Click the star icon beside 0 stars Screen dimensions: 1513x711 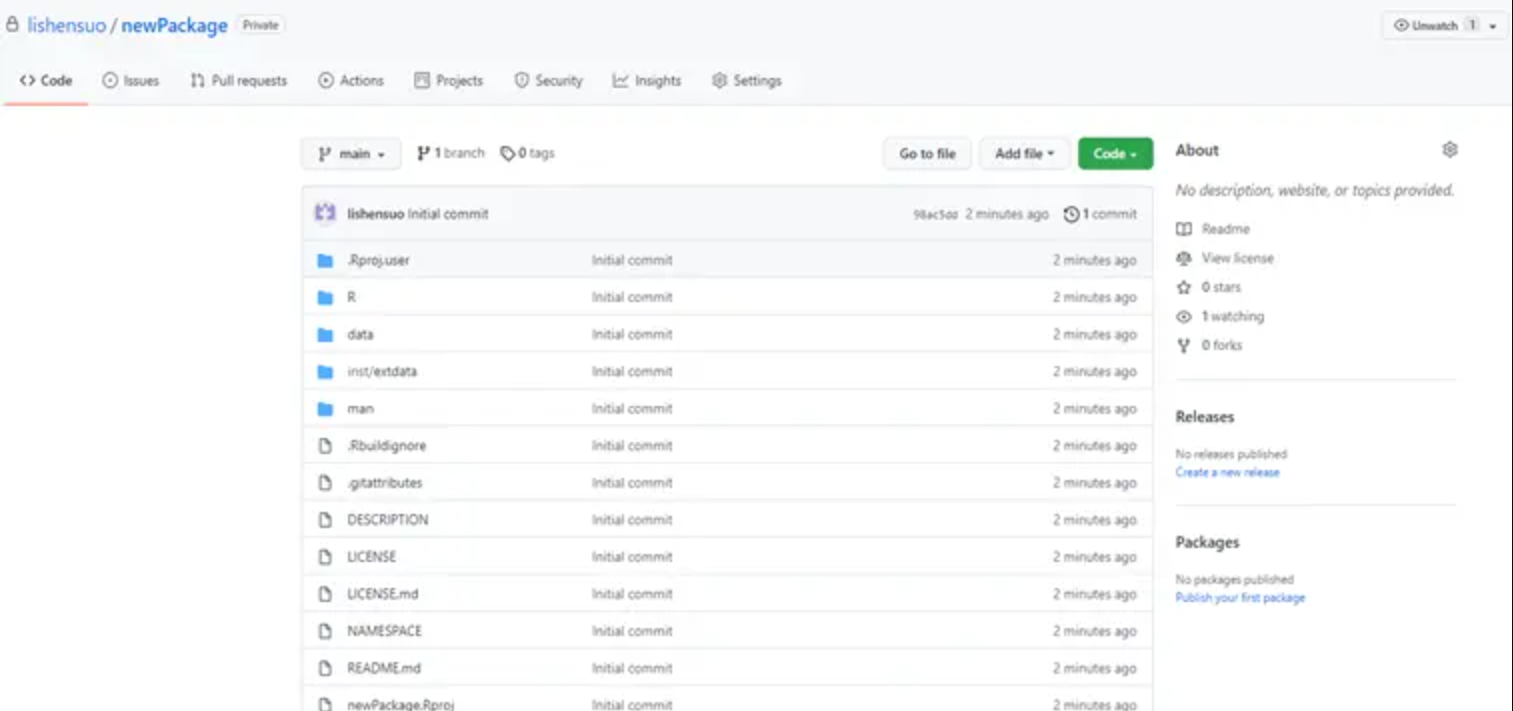click(x=1184, y=287)
